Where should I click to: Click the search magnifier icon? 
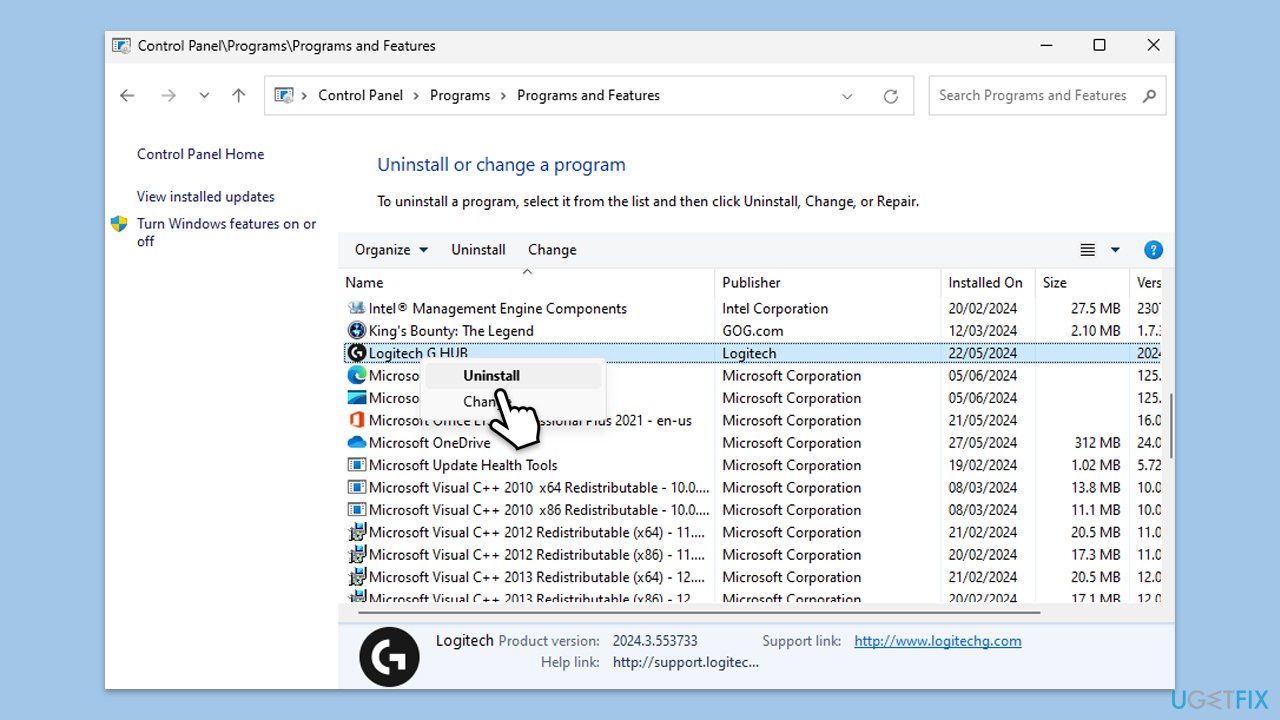(x=1149, y=96)
